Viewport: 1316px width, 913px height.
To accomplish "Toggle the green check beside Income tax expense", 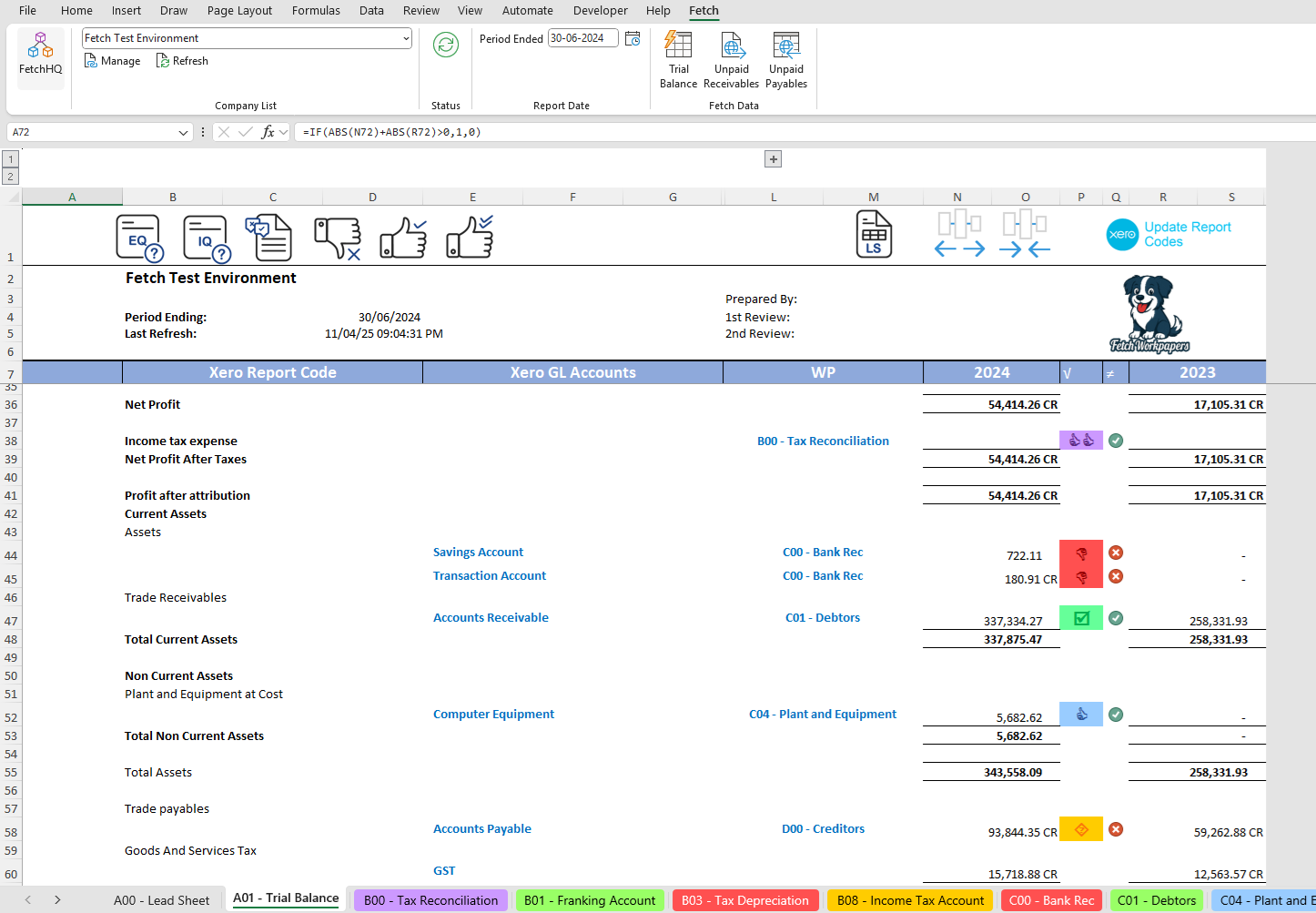I will [1115, 440].
